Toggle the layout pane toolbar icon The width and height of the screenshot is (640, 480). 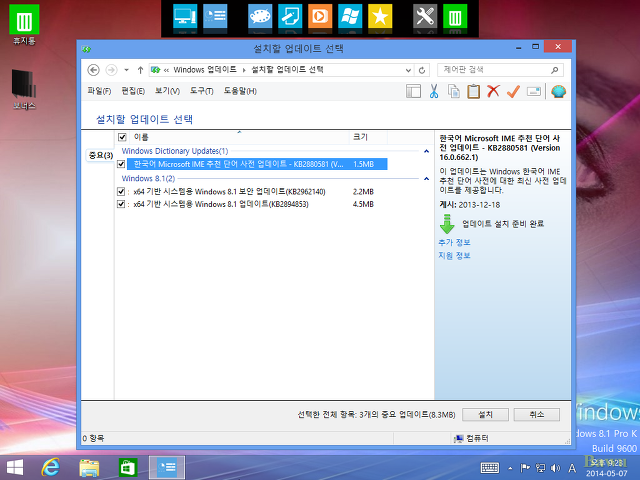point(413,91)
